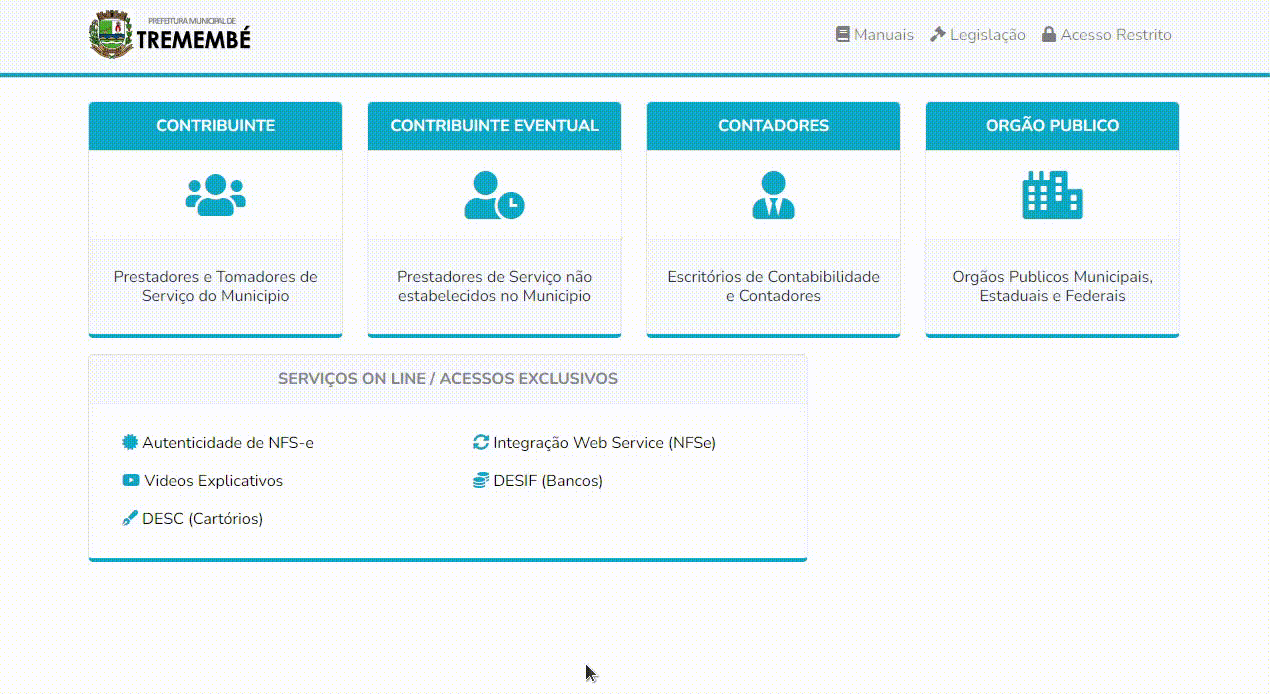The height and width of the screenshot is (694, 1270).
Task: Open the DESC (Cartórios) link
Action: [203, 518]
